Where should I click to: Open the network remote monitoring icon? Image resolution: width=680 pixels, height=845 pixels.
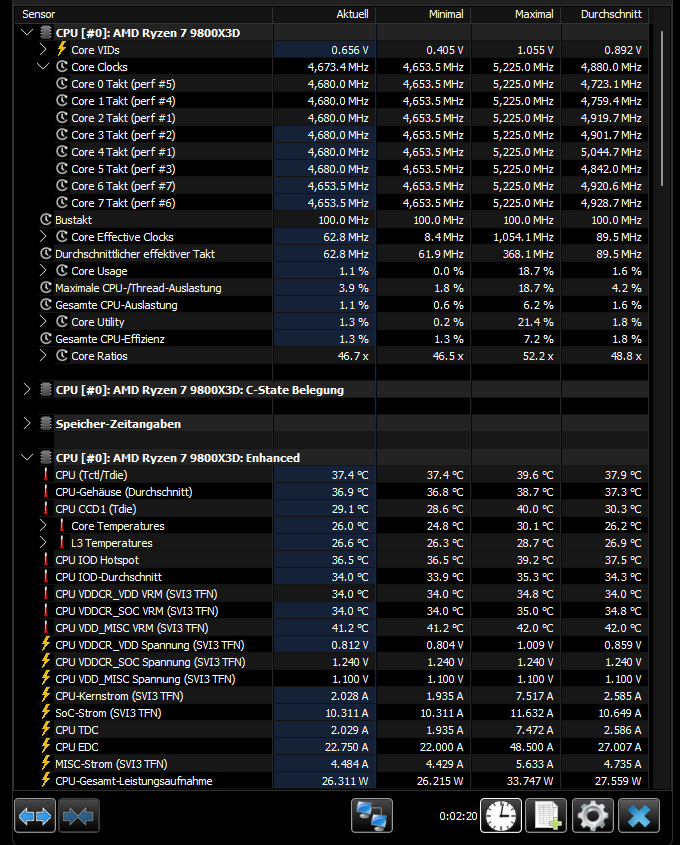(x=372, y=816)
